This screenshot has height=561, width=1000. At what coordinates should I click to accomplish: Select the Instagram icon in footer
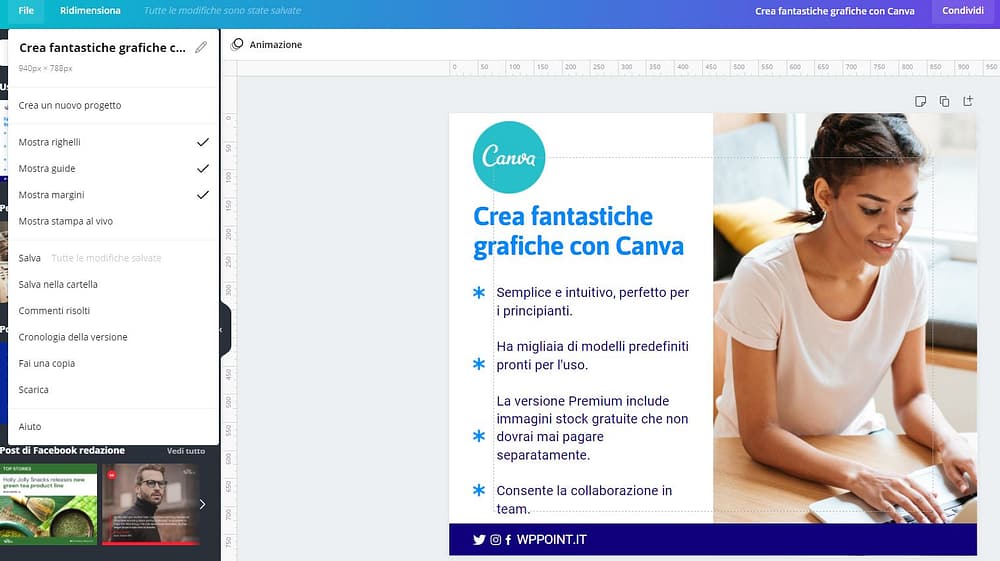tap(496, 540)
